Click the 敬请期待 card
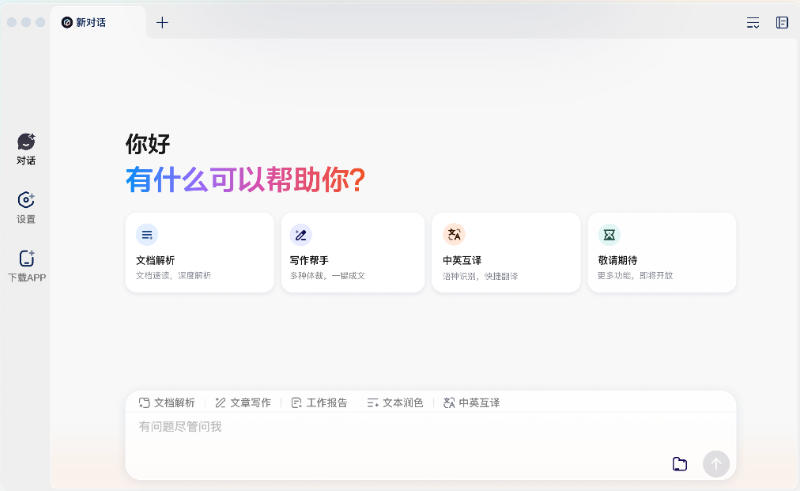This screenshot has width=800, height=491. 661,252
